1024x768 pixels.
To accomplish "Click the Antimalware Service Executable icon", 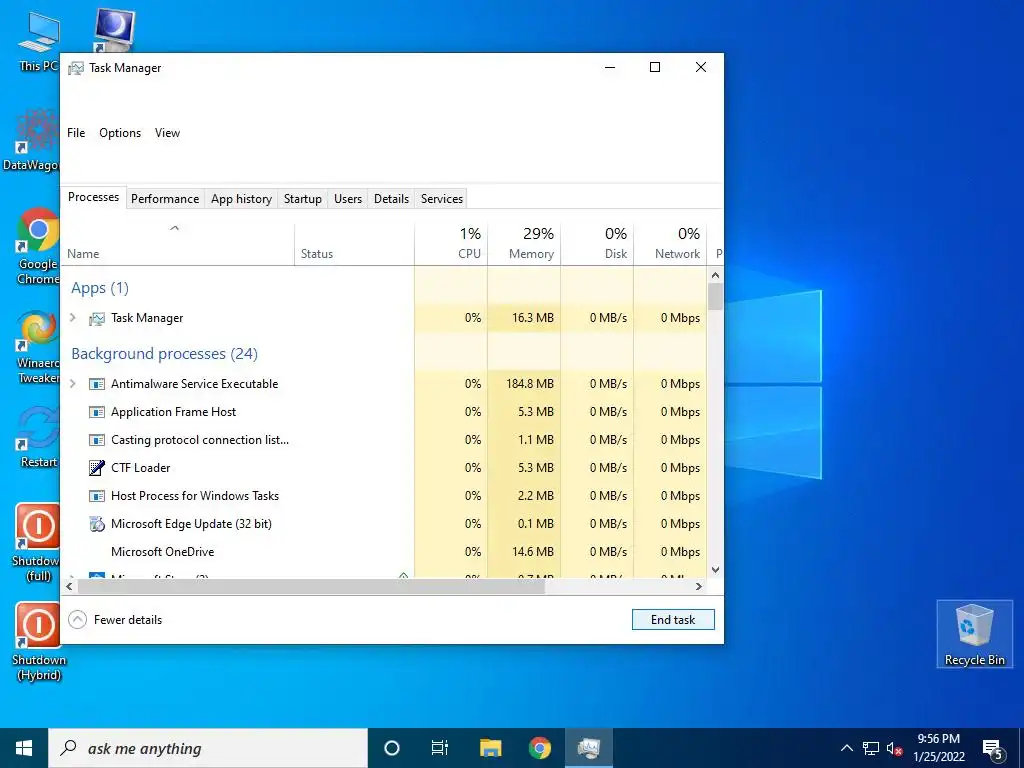I will [97, 384].
